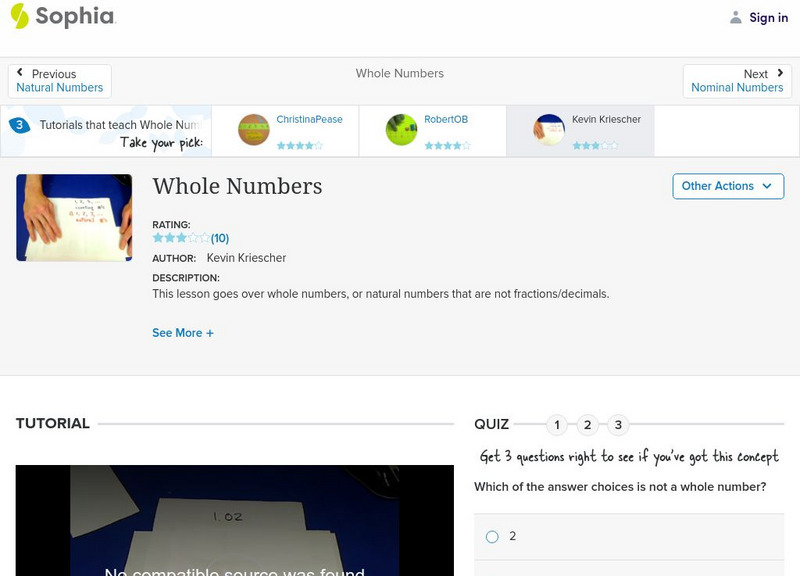Screen dimensions: 800x576
Task: Open ChristinaPease's tutorial avatar
Action: pos(252,129)
